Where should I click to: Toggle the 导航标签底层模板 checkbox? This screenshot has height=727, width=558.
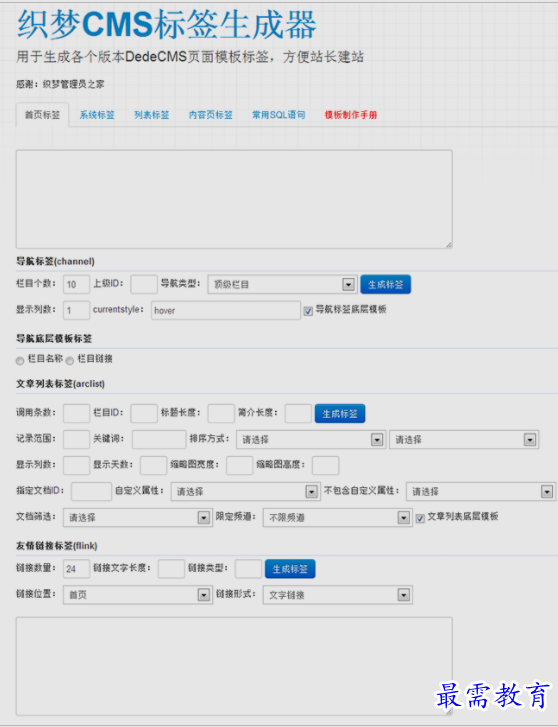pyautogui.click(x=308, y=311)
